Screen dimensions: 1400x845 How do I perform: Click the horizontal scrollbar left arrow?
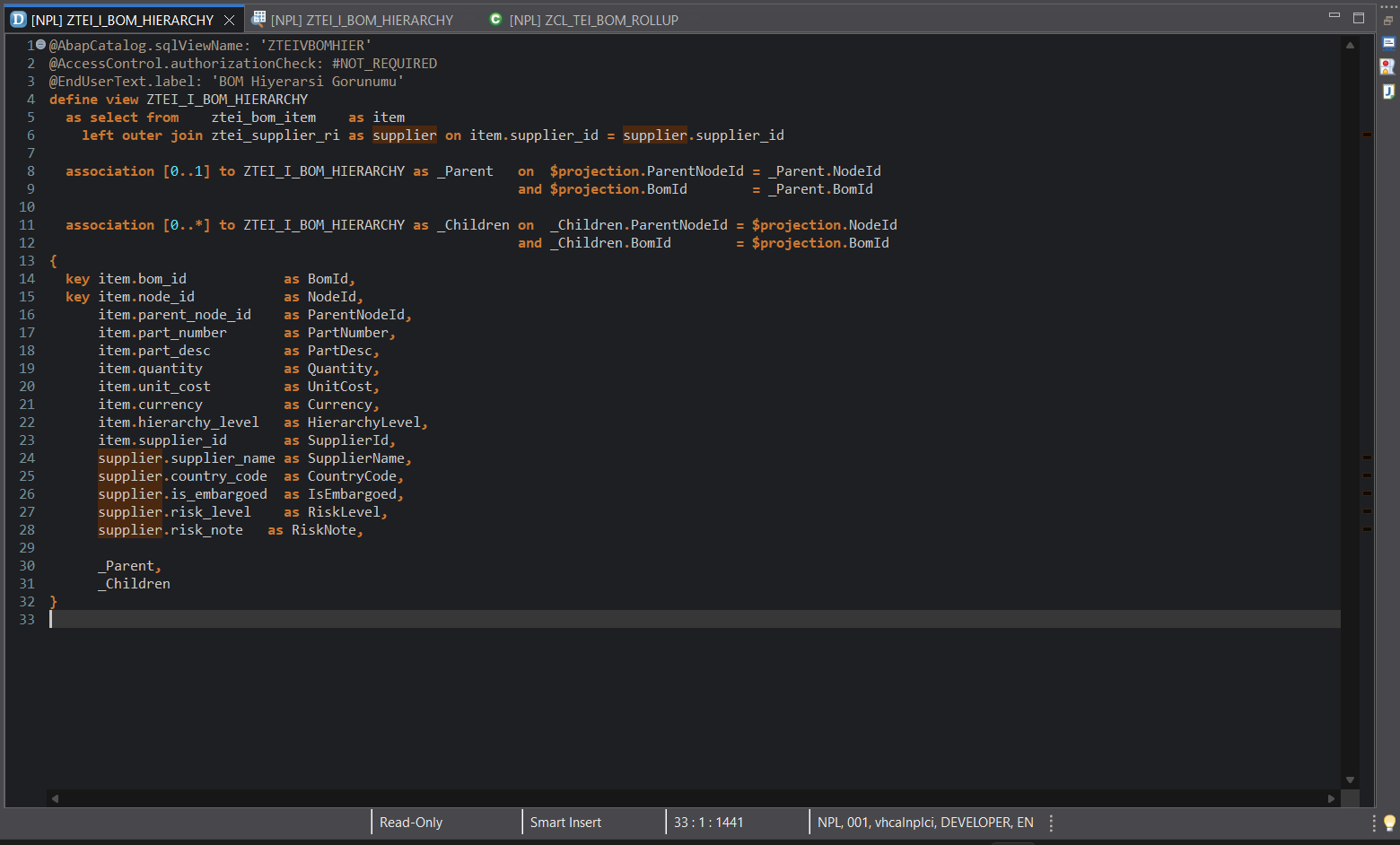55,797
